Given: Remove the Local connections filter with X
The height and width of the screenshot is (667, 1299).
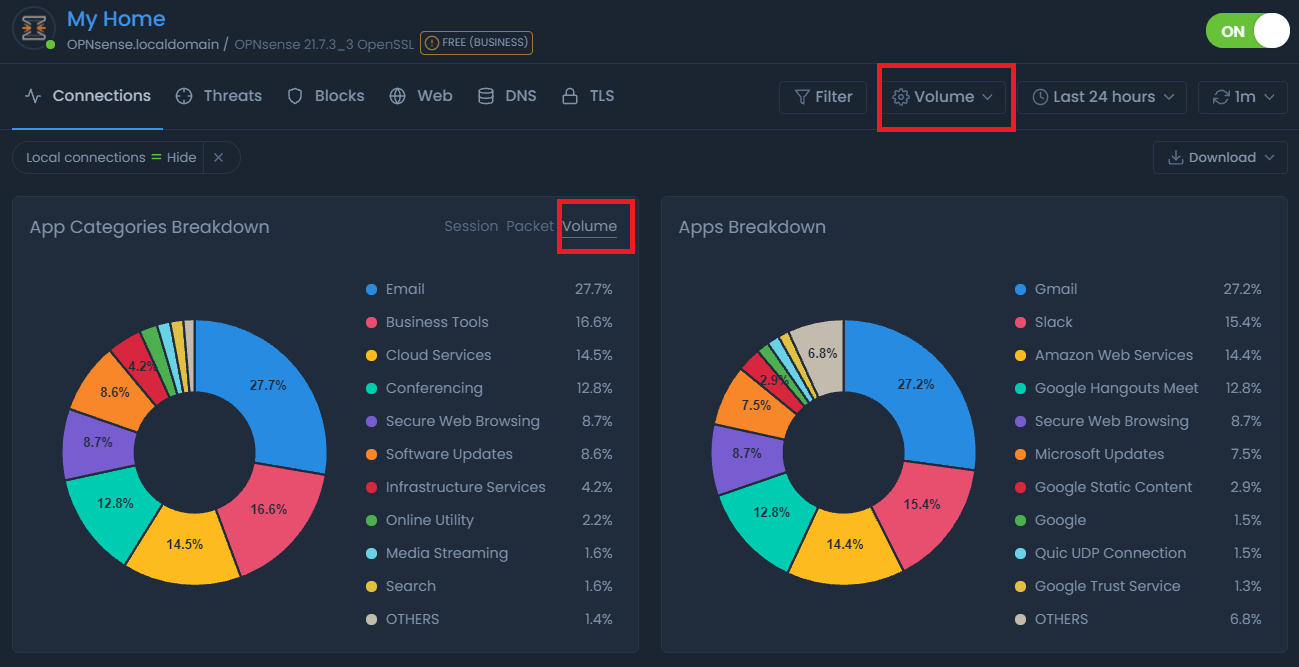Looking at the screenshot, I should coord(218,157).
